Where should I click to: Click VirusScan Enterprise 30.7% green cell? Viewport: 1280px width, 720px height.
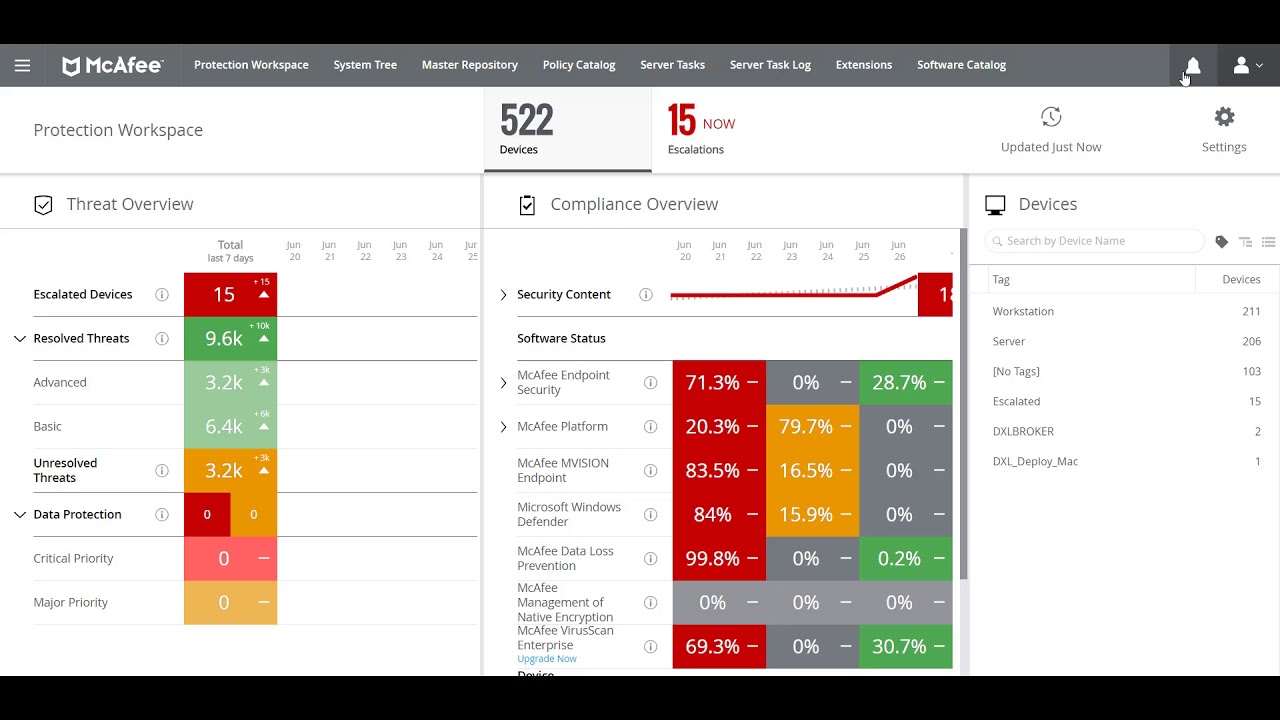(906, 647)
